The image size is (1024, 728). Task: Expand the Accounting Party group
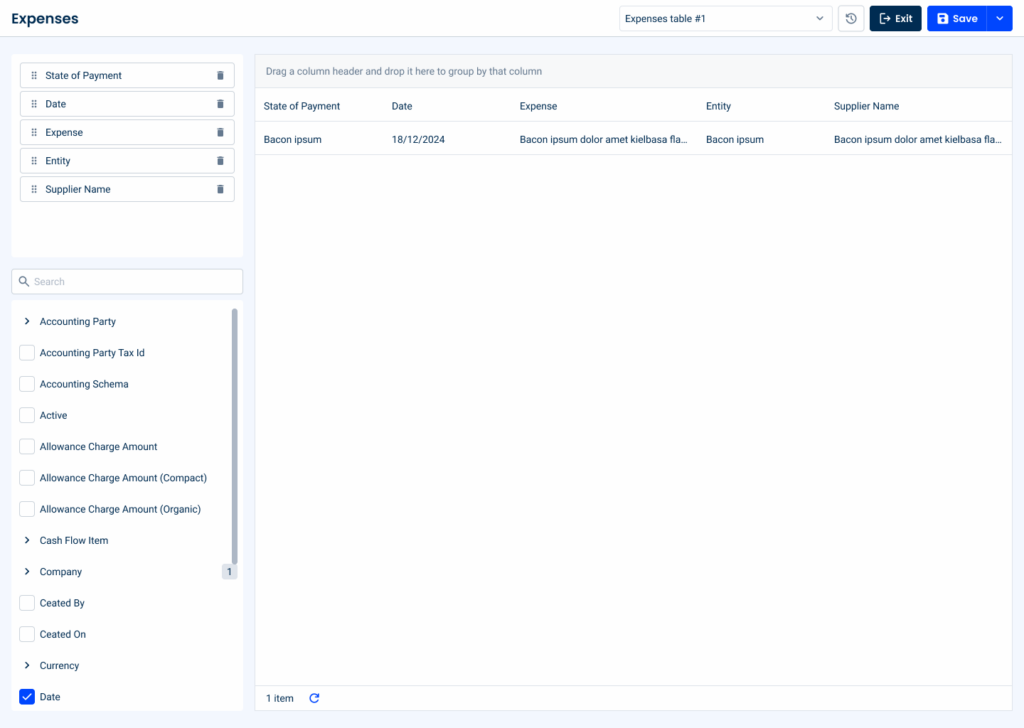tap(27, 321)
